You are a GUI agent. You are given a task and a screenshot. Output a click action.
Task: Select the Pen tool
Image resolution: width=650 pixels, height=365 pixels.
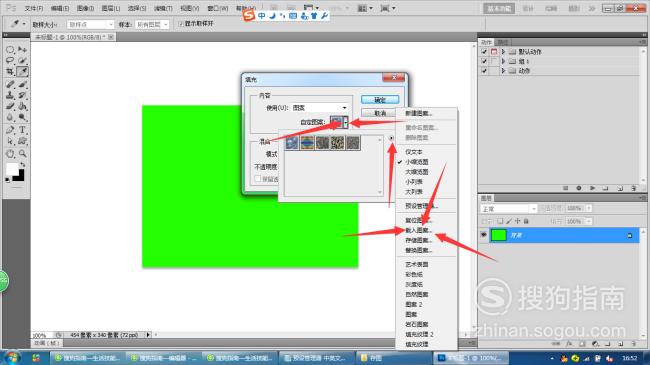(10, 130)
